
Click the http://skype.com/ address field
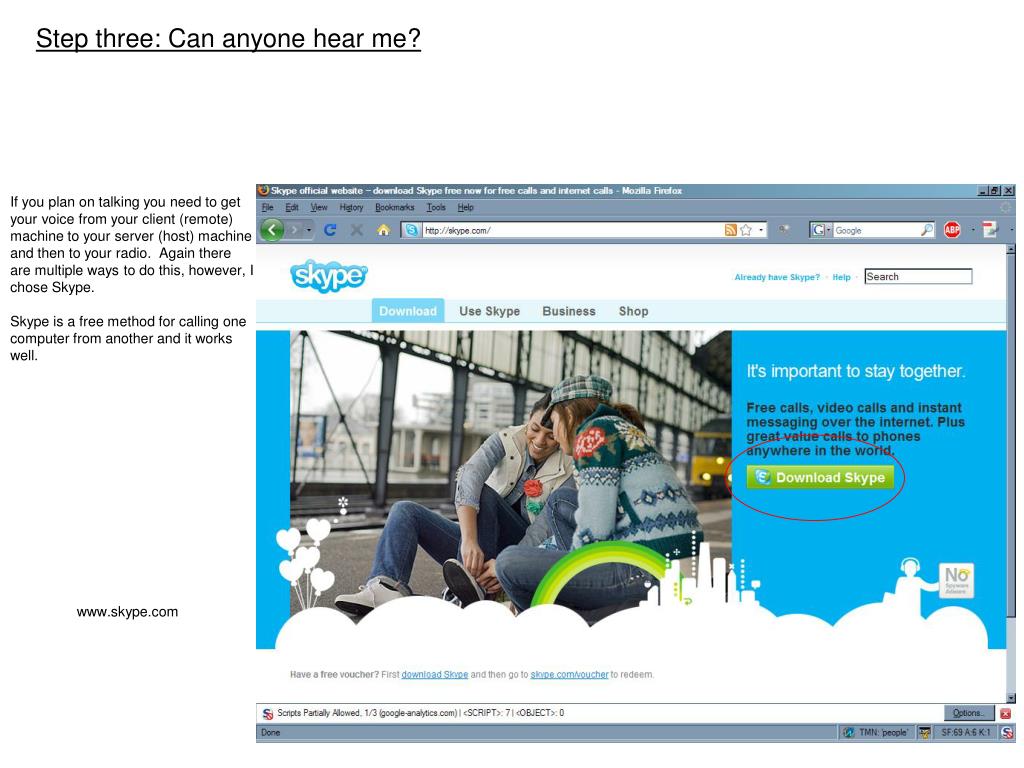pos(572,230)
